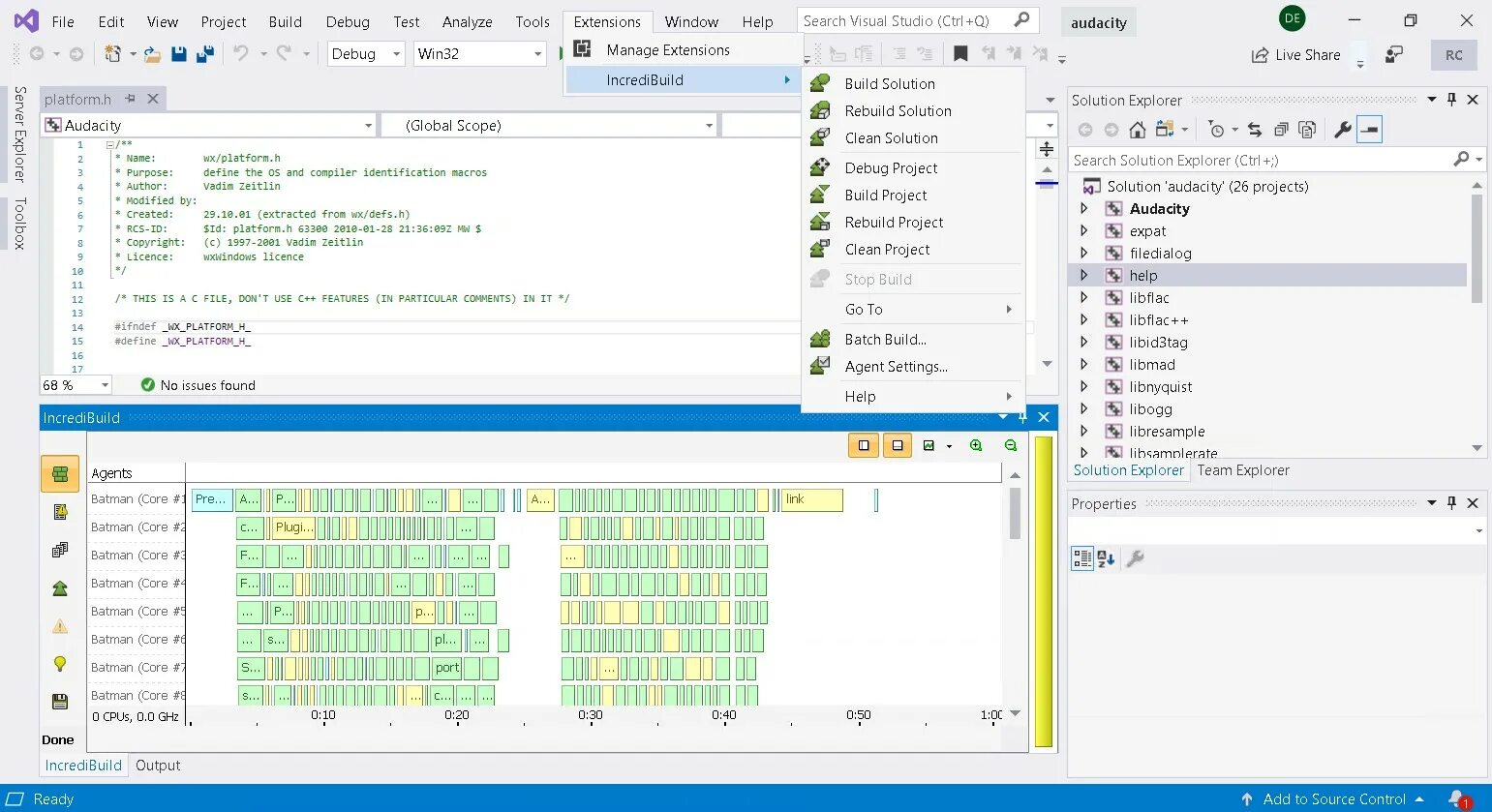Viewport: 1492px width, 812px height.
Task: Toggle Preview Selected Items in Solution Explorer
Action: (1369, 130)
